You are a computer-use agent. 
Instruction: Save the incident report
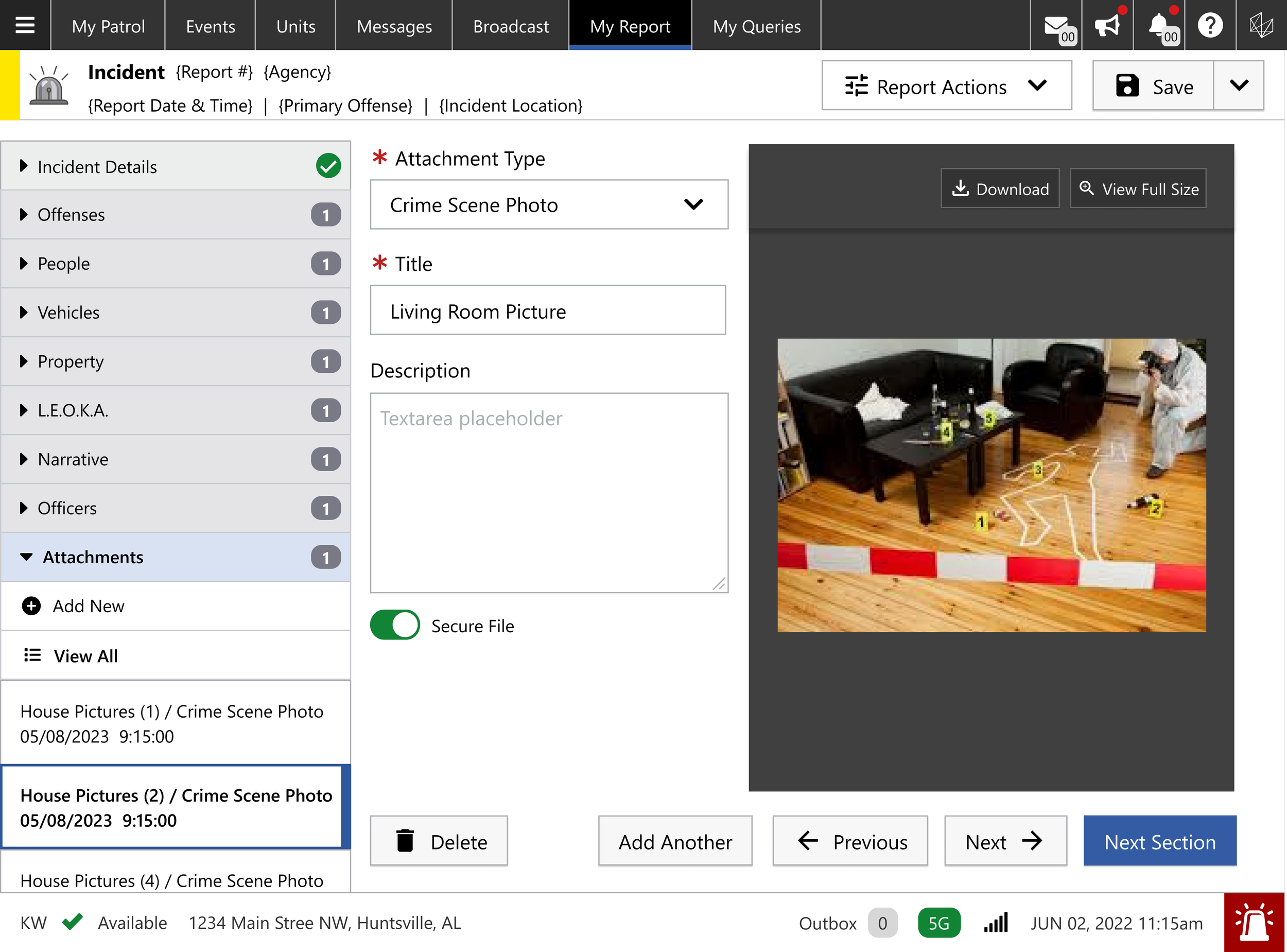(1153, 85)
